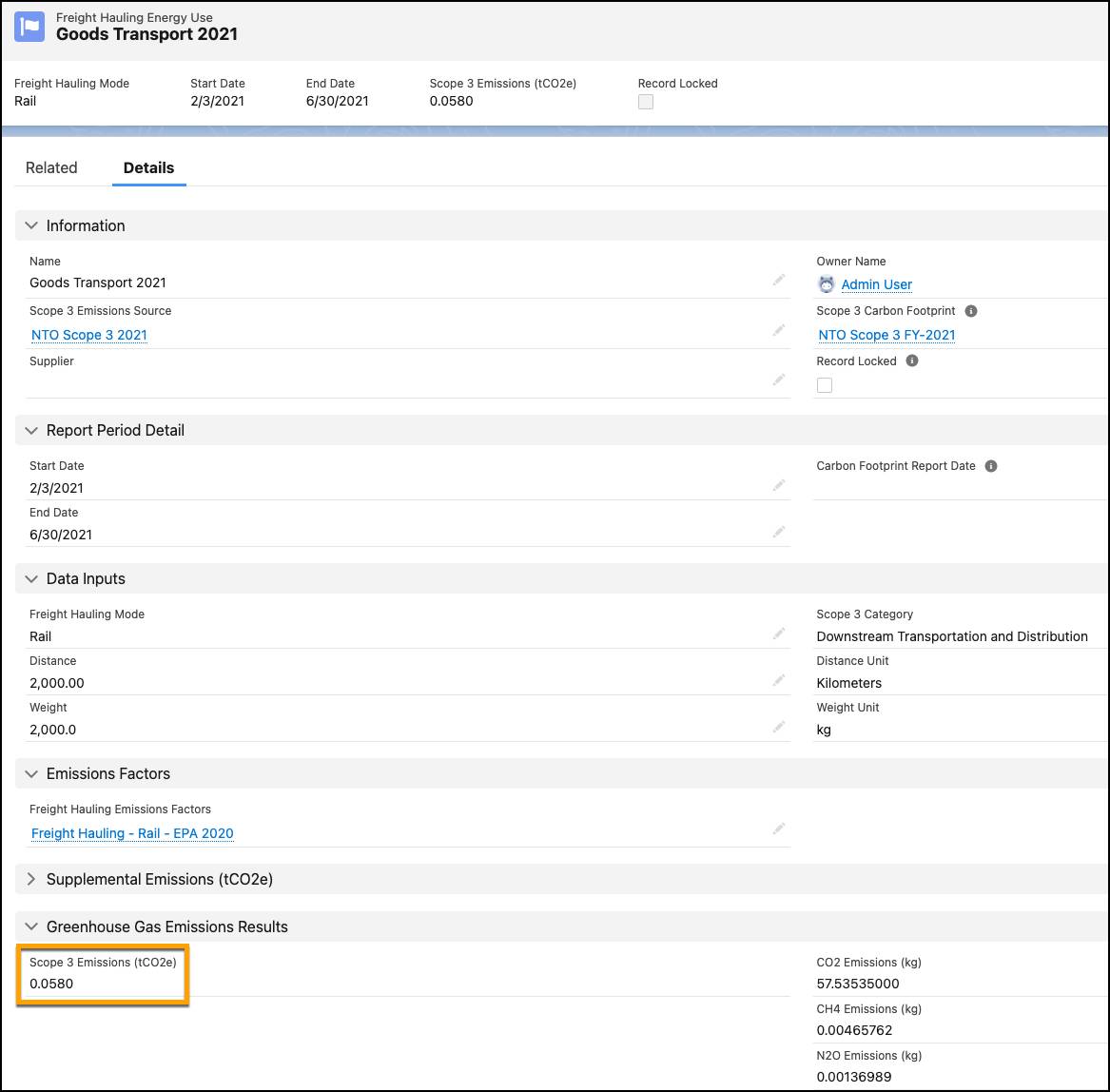Screen dimensions: 1110x1092
Task: Collapse the Information section
Action: pyautogui.click(x=31, y=225)
